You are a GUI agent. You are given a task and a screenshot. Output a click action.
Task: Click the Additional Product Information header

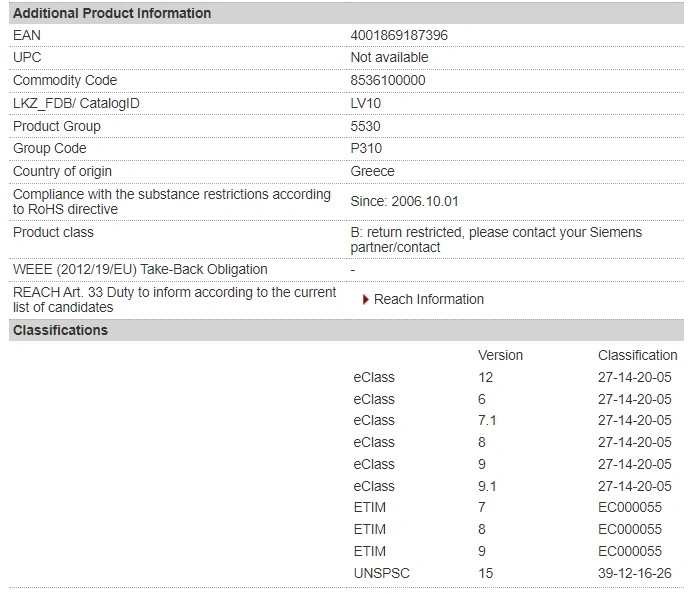pyautogui.click(x=112, y=13)
